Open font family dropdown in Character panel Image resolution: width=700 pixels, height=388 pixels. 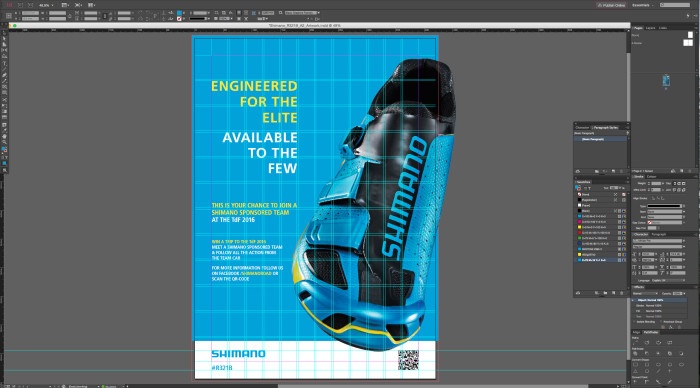[x=658, y=241]
